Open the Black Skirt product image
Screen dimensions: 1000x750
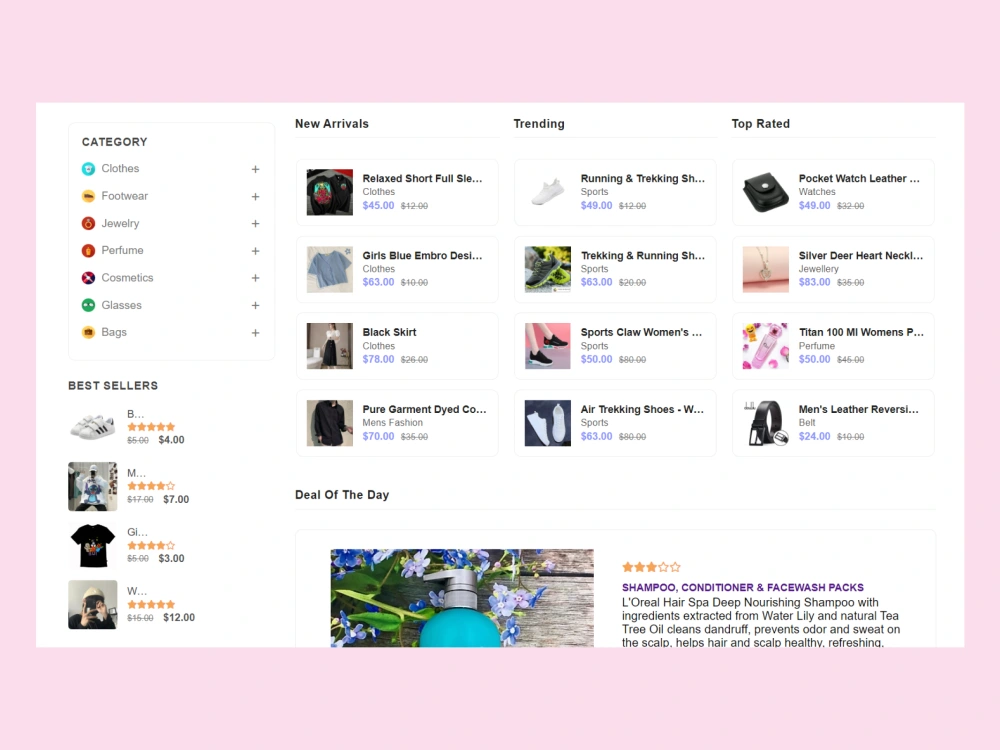click(330, 346)
